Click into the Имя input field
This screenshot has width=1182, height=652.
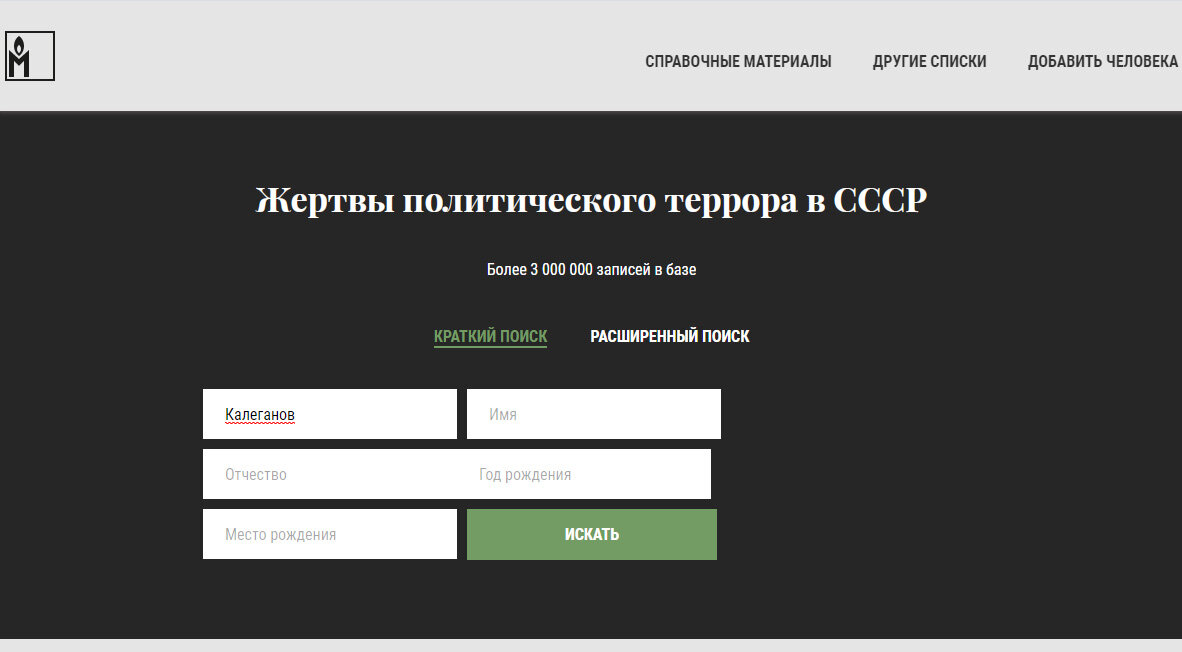pos(594,414)
